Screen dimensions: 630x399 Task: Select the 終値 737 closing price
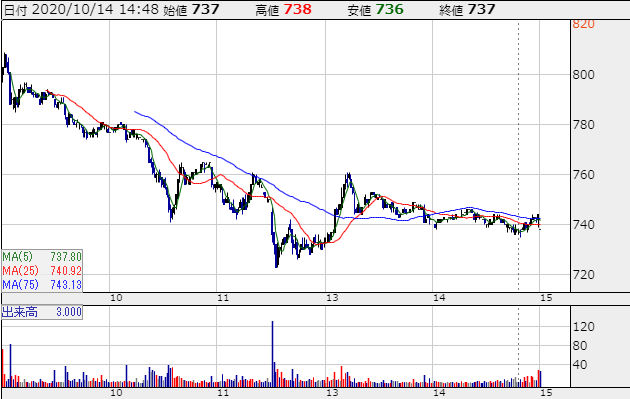467,9
